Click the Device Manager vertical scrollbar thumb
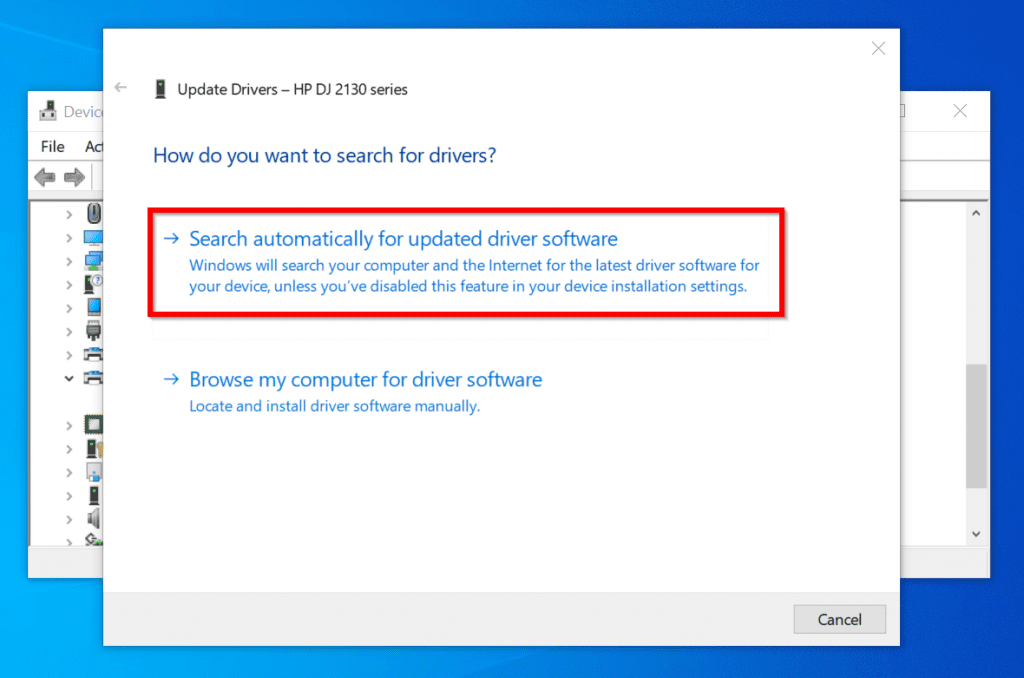 [976, 426]
